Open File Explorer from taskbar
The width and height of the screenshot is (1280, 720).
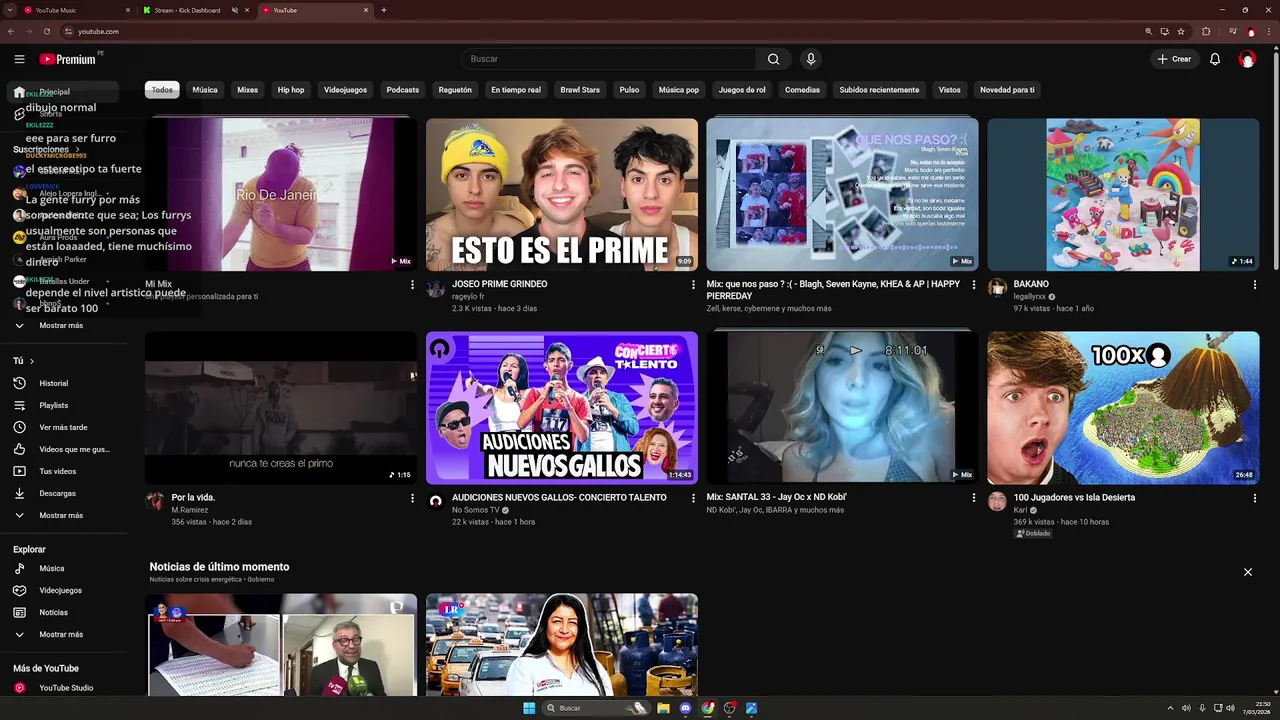tap(663, 708)
